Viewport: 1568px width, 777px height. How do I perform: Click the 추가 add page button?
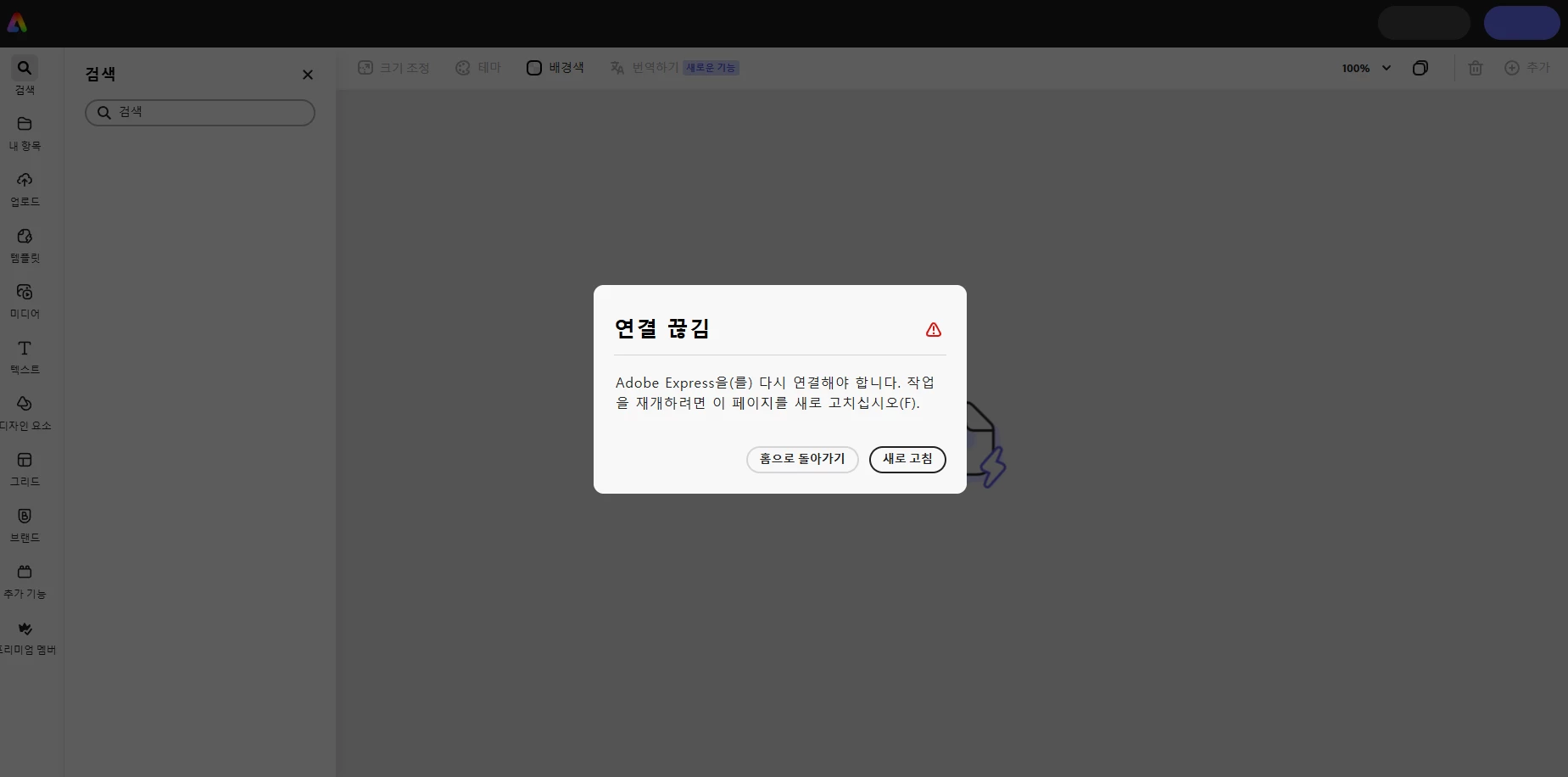pos(1527,68)
